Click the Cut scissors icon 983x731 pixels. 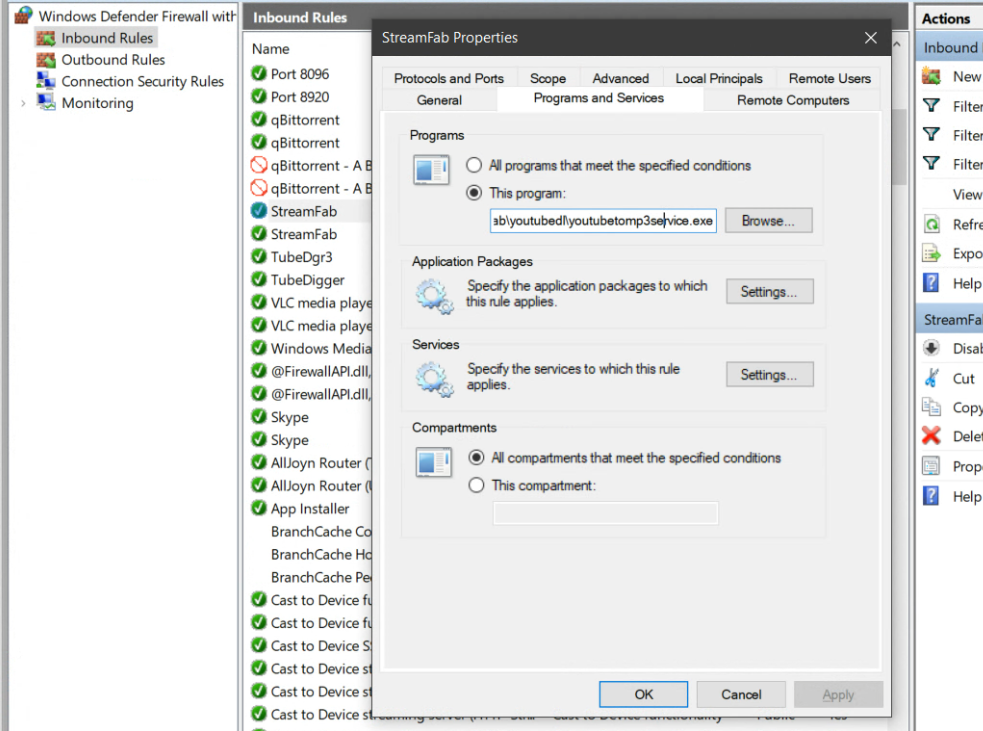pos(932,378)
